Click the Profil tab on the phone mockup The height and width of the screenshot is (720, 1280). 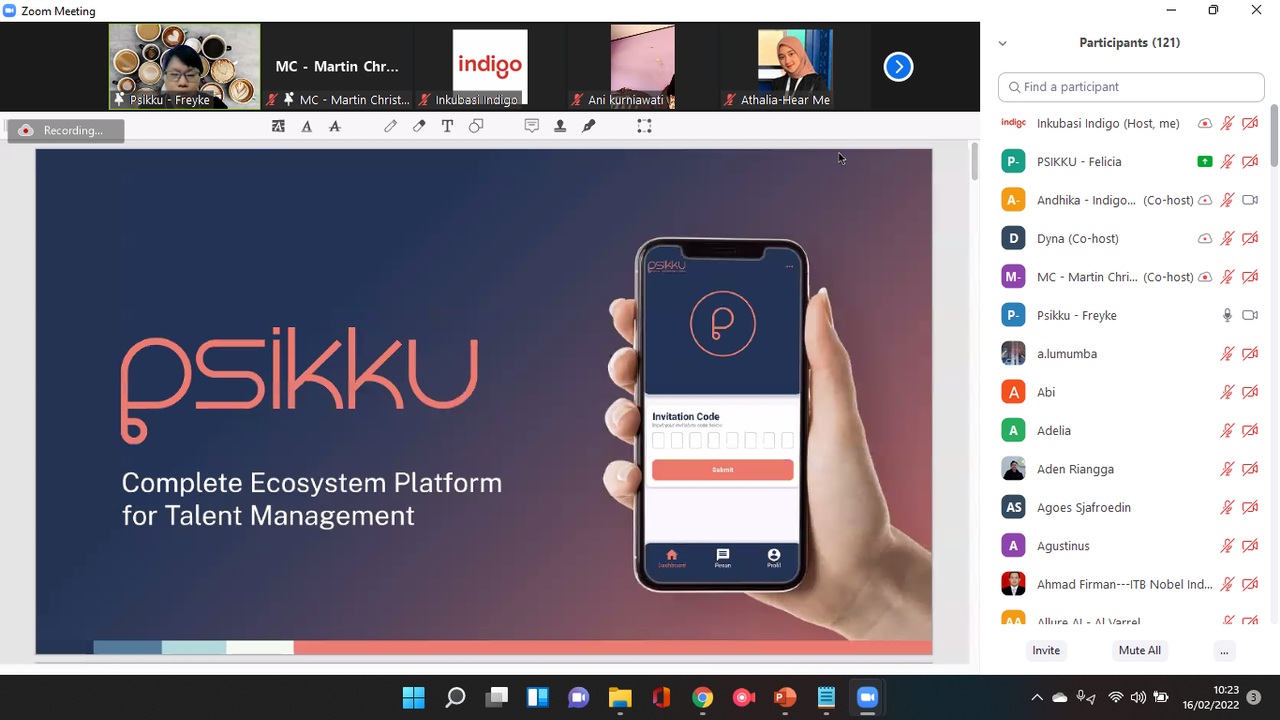[x=774, y=558]
